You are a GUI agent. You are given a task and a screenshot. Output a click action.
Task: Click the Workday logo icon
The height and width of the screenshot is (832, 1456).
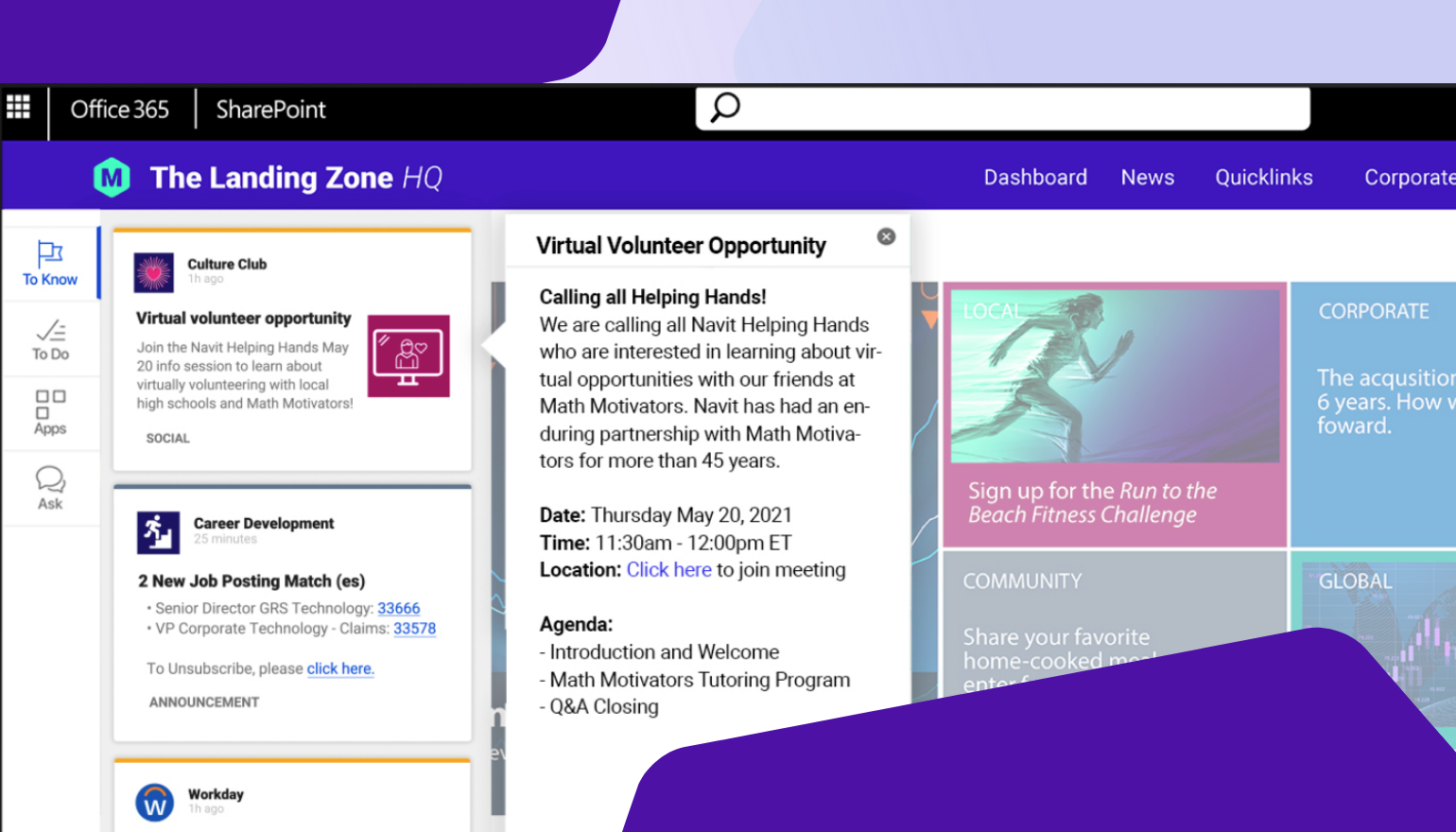(155, 803)
